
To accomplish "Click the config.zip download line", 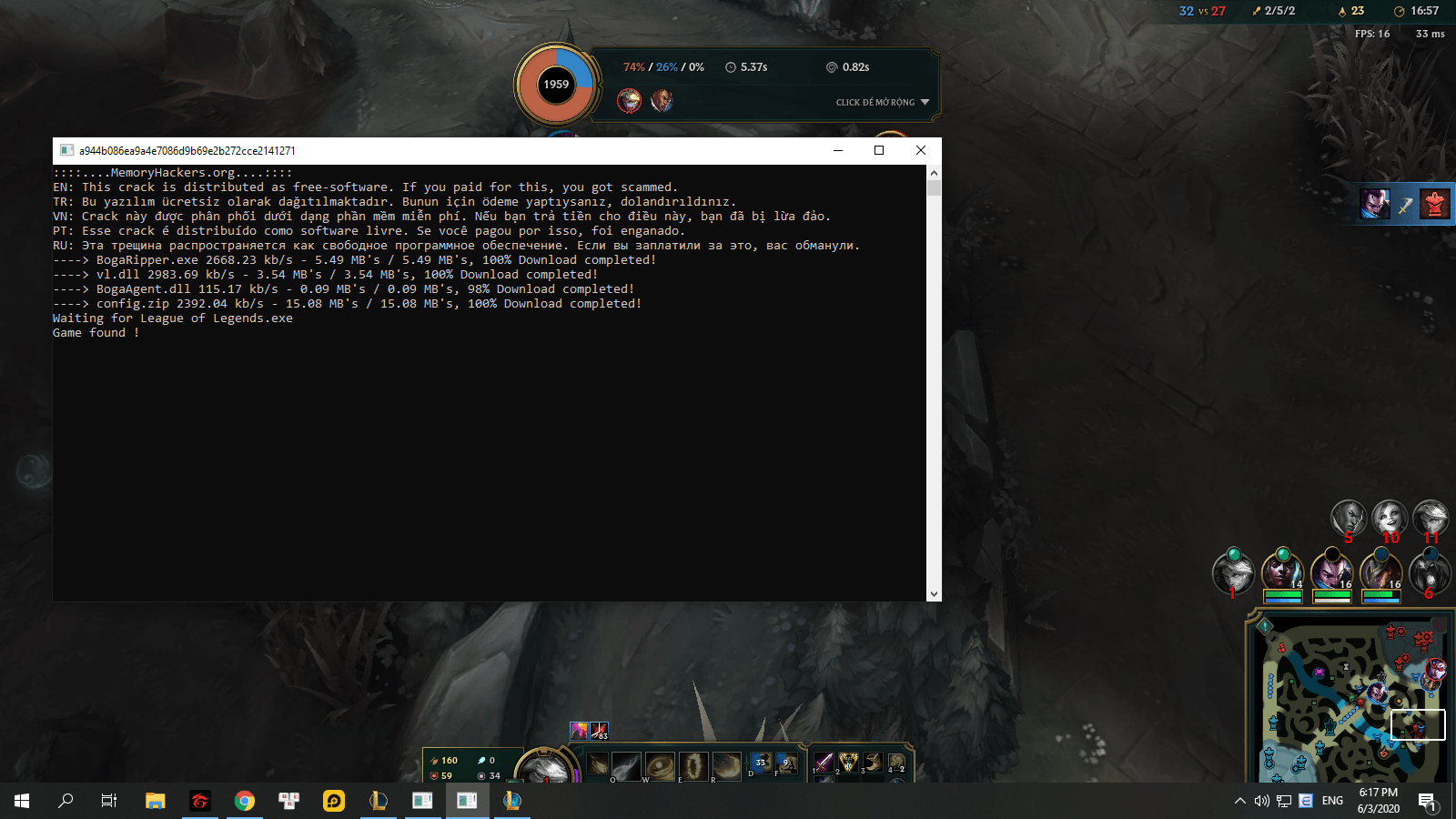I will click(348, 304).
